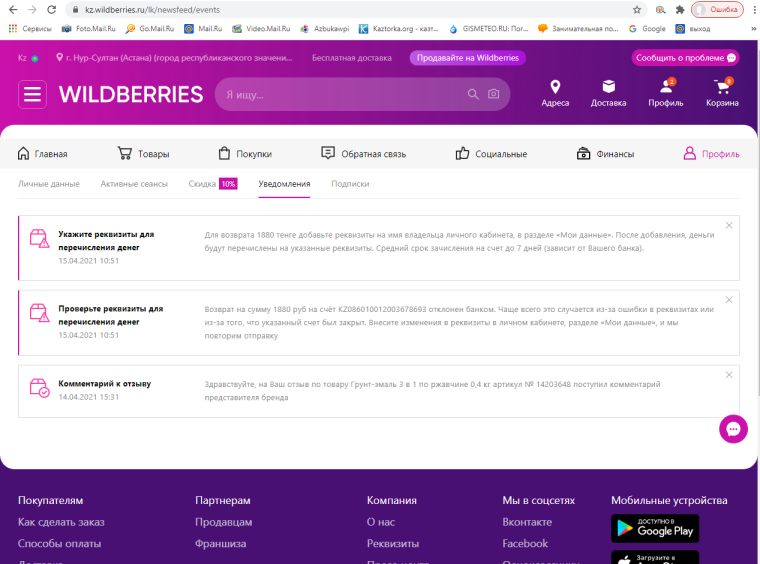Click the search field Я ищу...
Screen dimensions: 760x564
tap(340, 95)
